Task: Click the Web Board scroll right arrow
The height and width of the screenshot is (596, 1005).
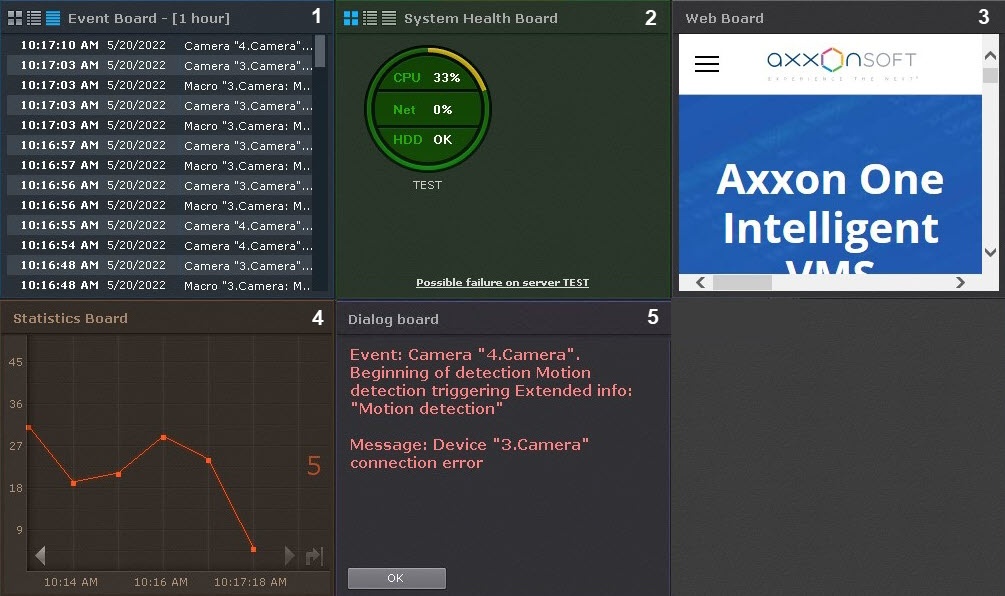Action: pos(960,283)
